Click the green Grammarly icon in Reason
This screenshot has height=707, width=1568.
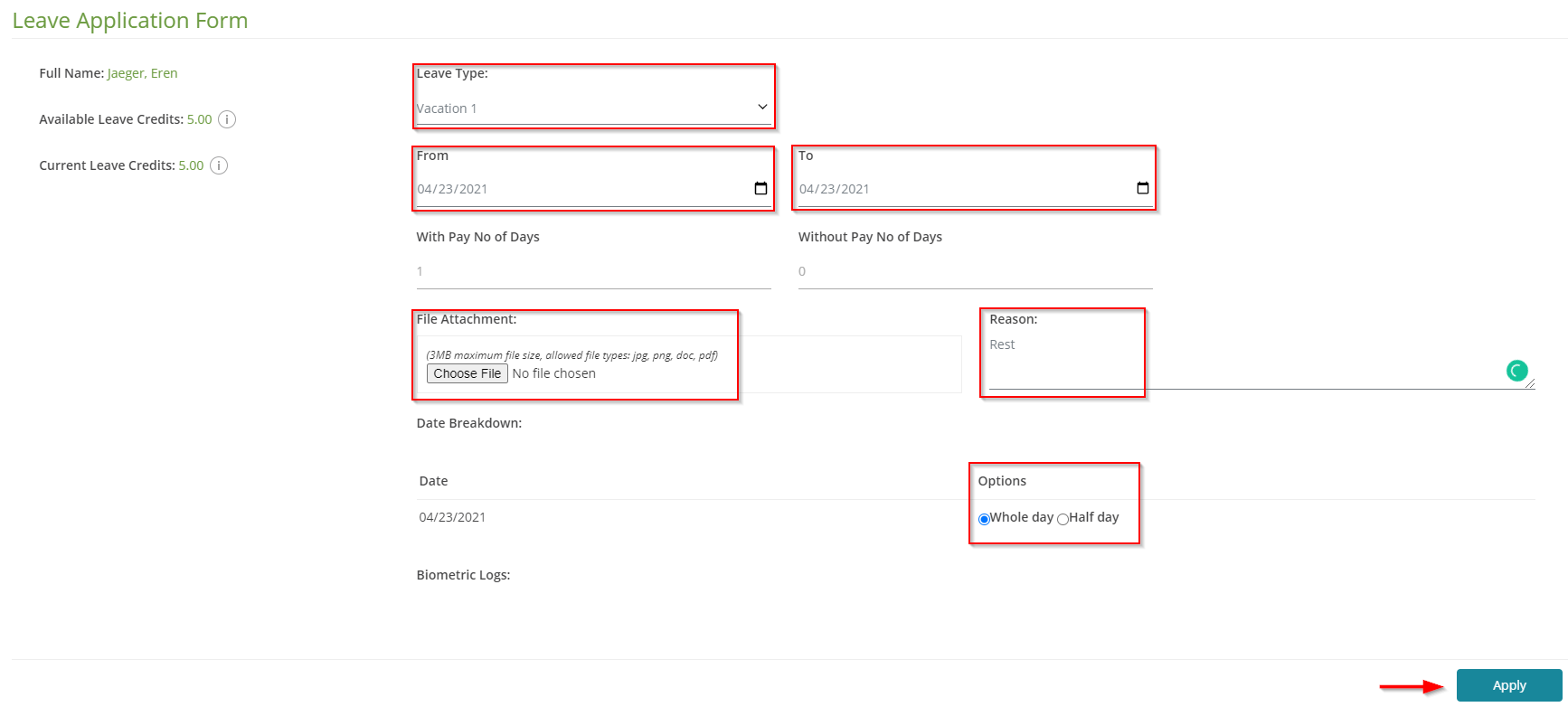tap(1517, 370)
